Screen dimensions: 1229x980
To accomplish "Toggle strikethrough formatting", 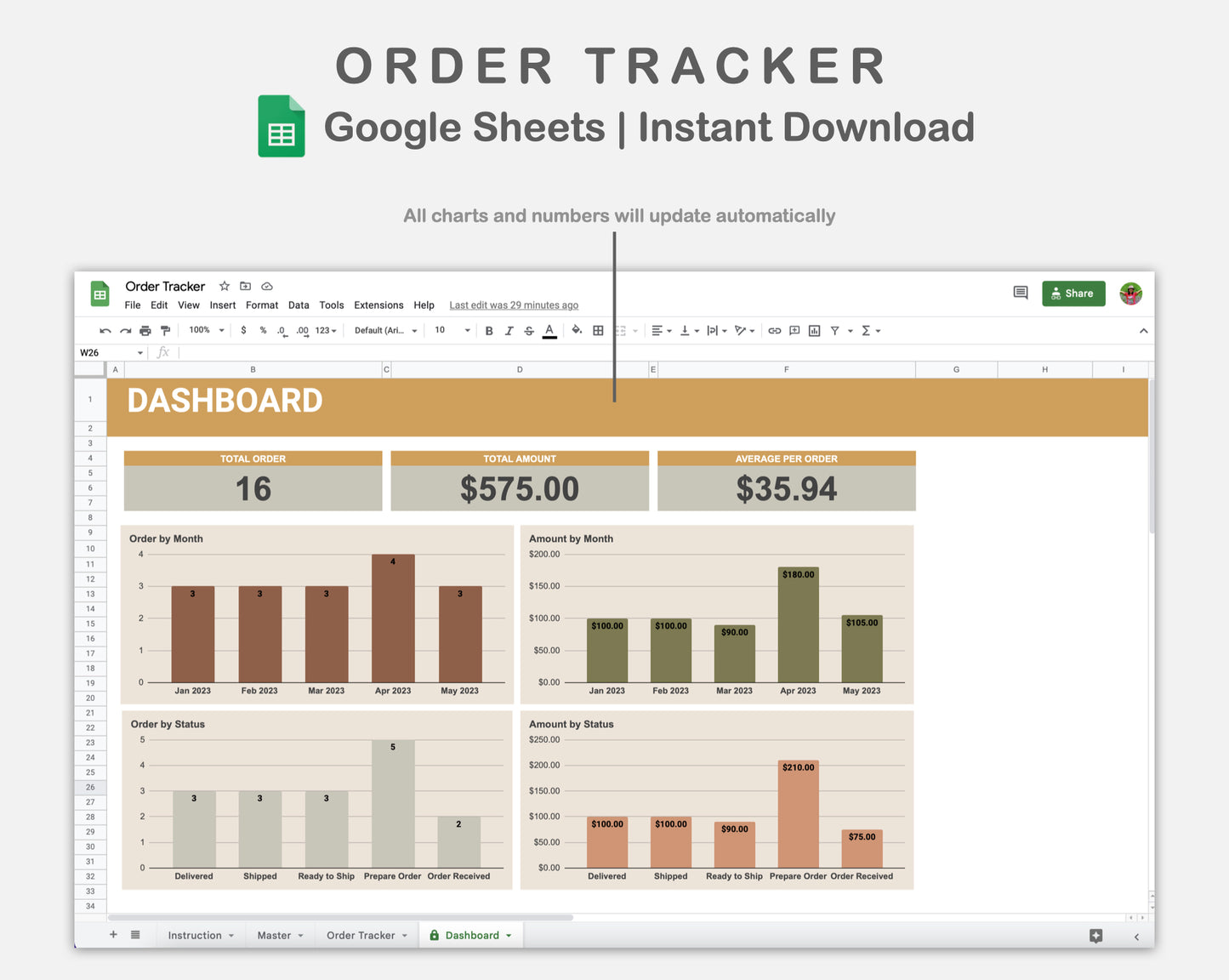I will pos(529,330).
